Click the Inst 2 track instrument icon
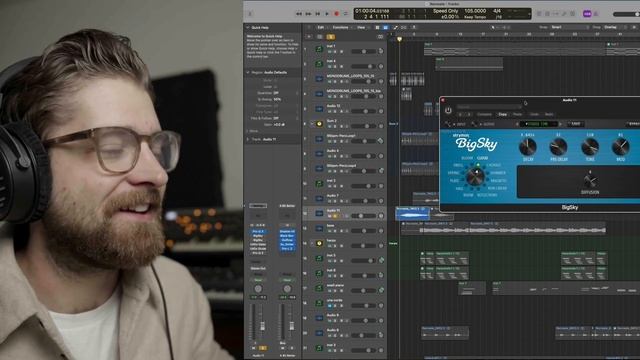Image resolution: width=640 pixels, height=360 pixels. tap(319, 184)
